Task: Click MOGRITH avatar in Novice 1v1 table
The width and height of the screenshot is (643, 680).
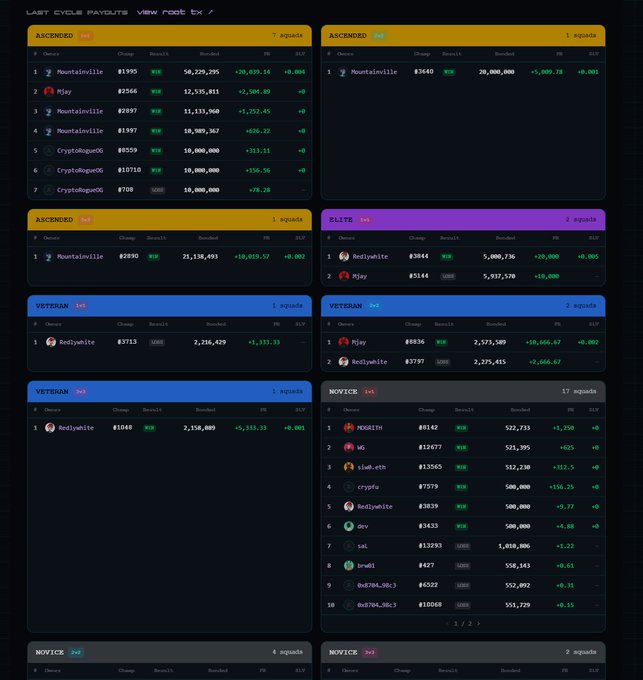Action: pos(349,428)
